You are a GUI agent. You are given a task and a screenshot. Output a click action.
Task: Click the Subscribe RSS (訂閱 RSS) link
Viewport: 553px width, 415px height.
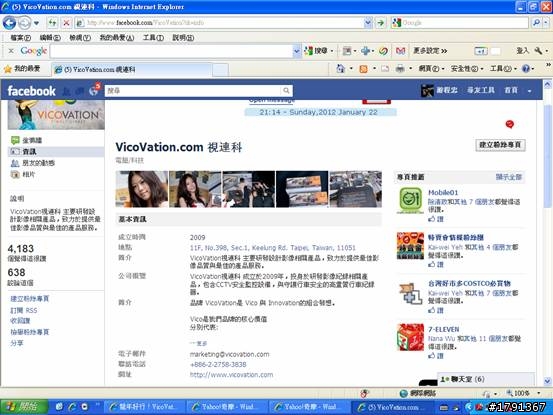pyautogui.click(x=24, y=310)
